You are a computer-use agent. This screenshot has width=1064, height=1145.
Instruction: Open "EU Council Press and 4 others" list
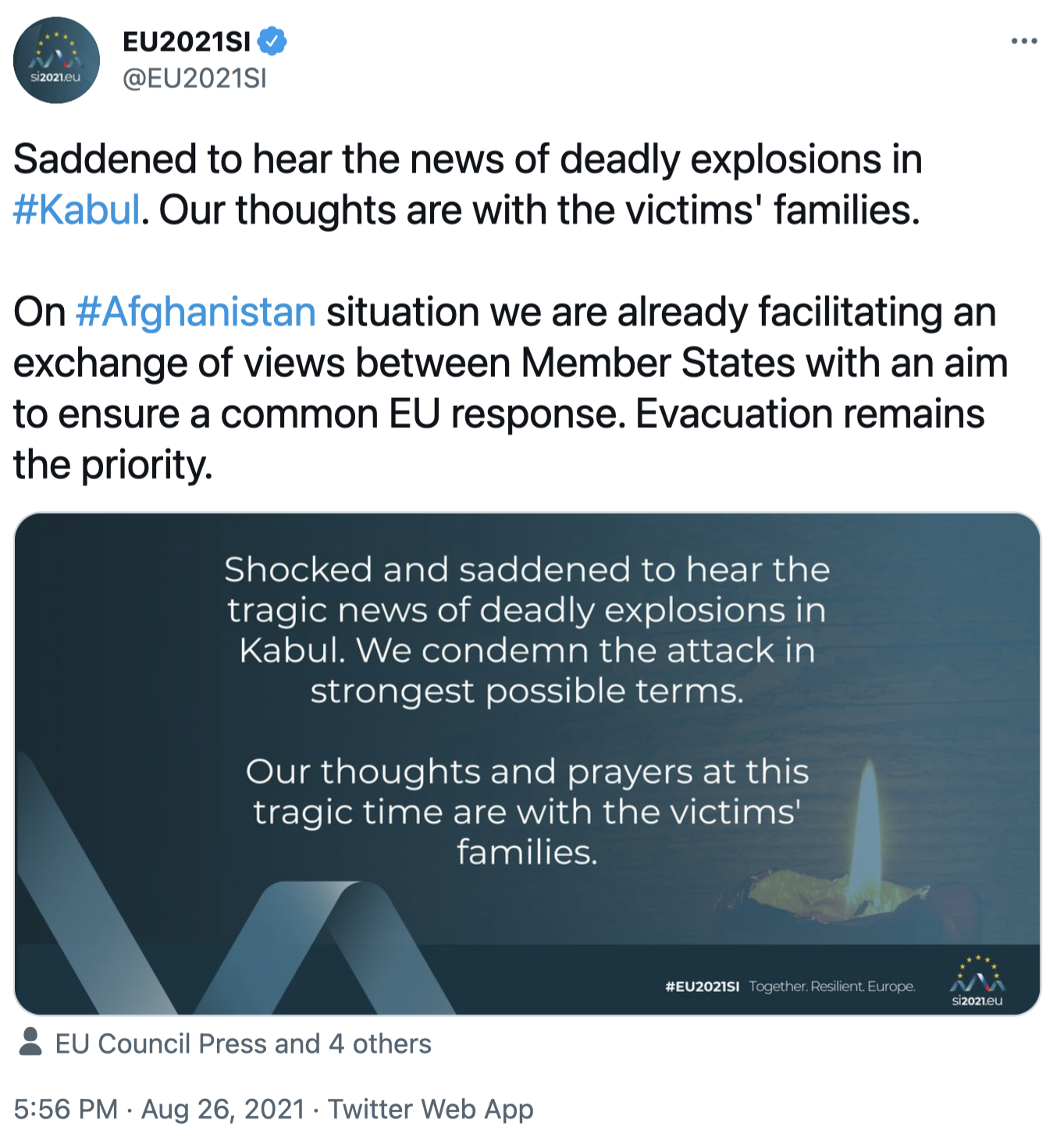[x=243, y=1044]
